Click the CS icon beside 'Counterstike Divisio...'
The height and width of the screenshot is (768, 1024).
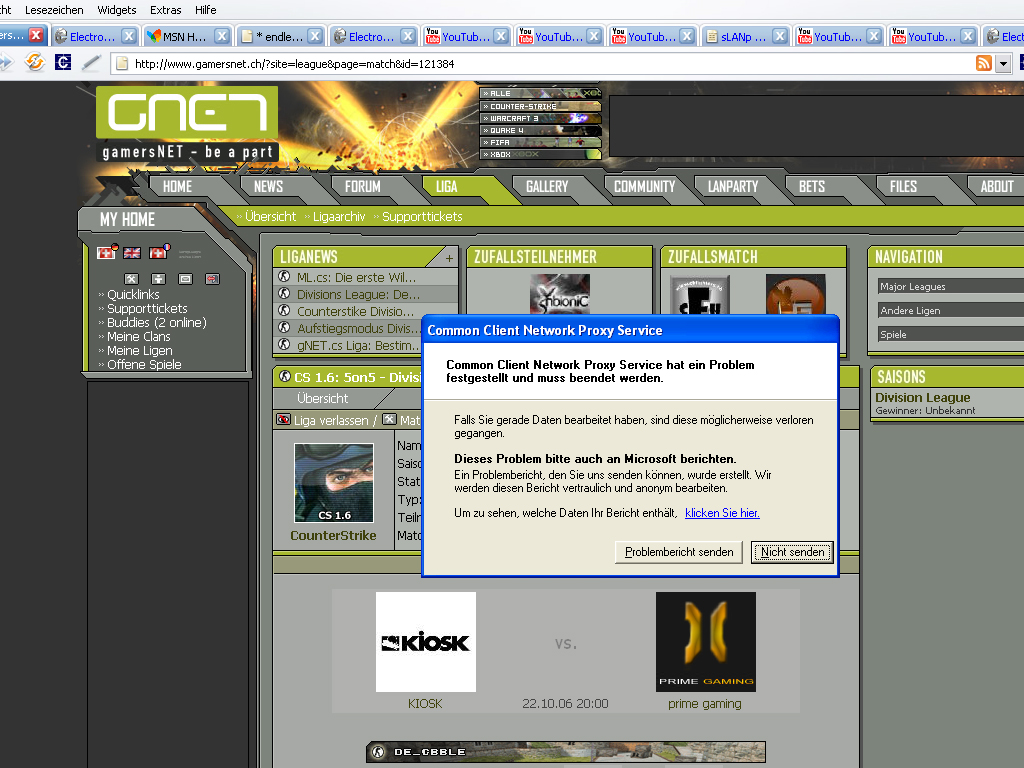pos(284,310)
